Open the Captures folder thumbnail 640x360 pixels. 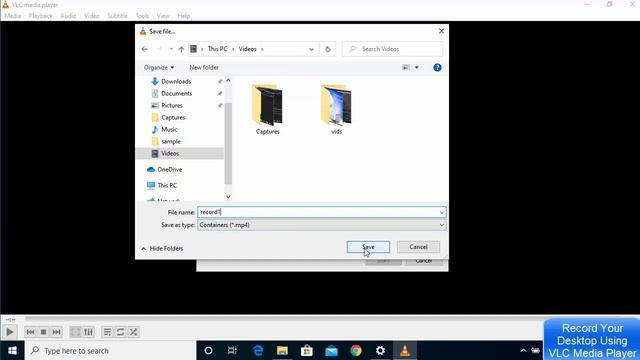click(x=268, y=109)
